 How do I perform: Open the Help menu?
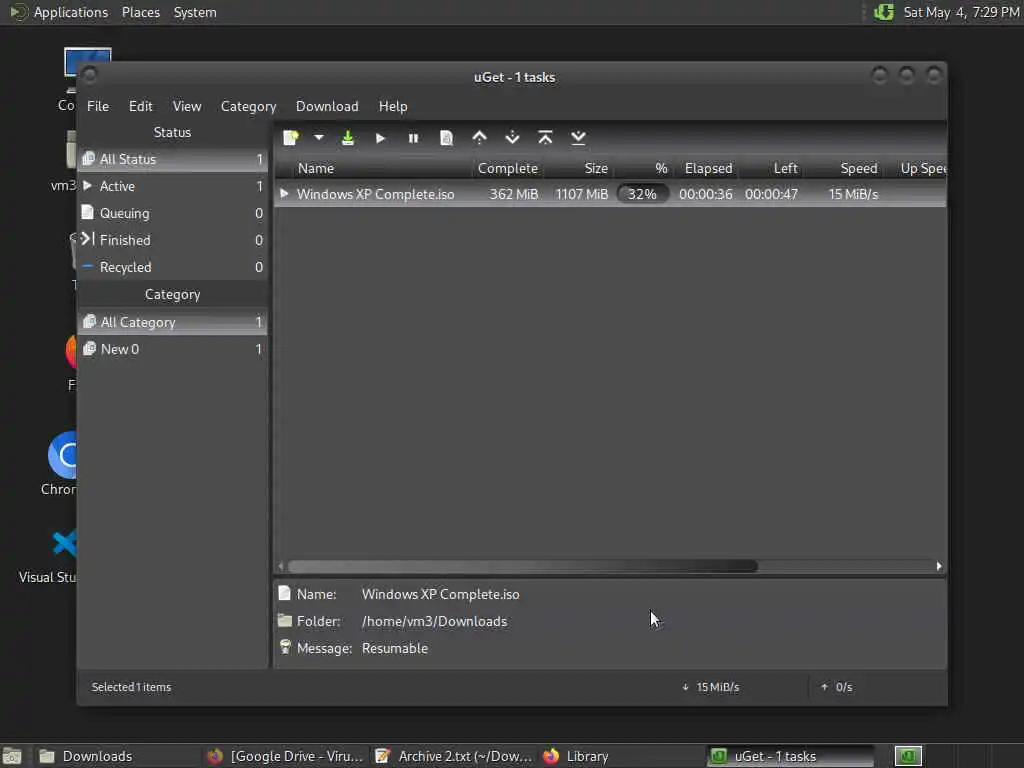point(393,106)
